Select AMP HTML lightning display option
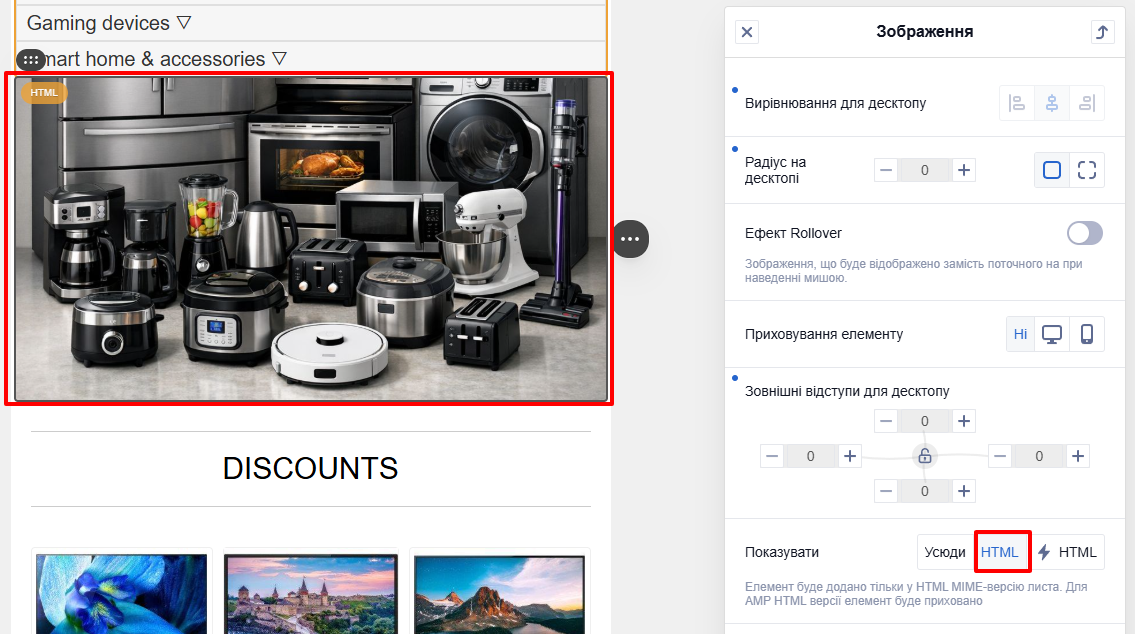The height and width of the screenshot is (634, 1135). click(1068, 552)
